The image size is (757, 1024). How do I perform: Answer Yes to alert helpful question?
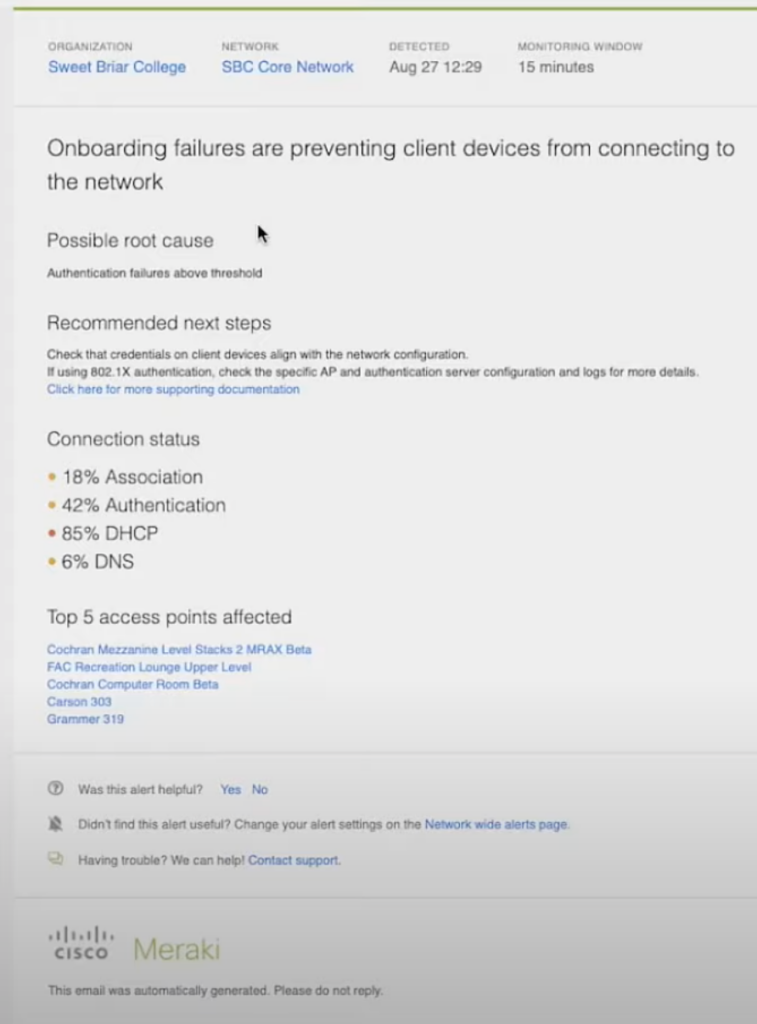click(x=231, y=789)
